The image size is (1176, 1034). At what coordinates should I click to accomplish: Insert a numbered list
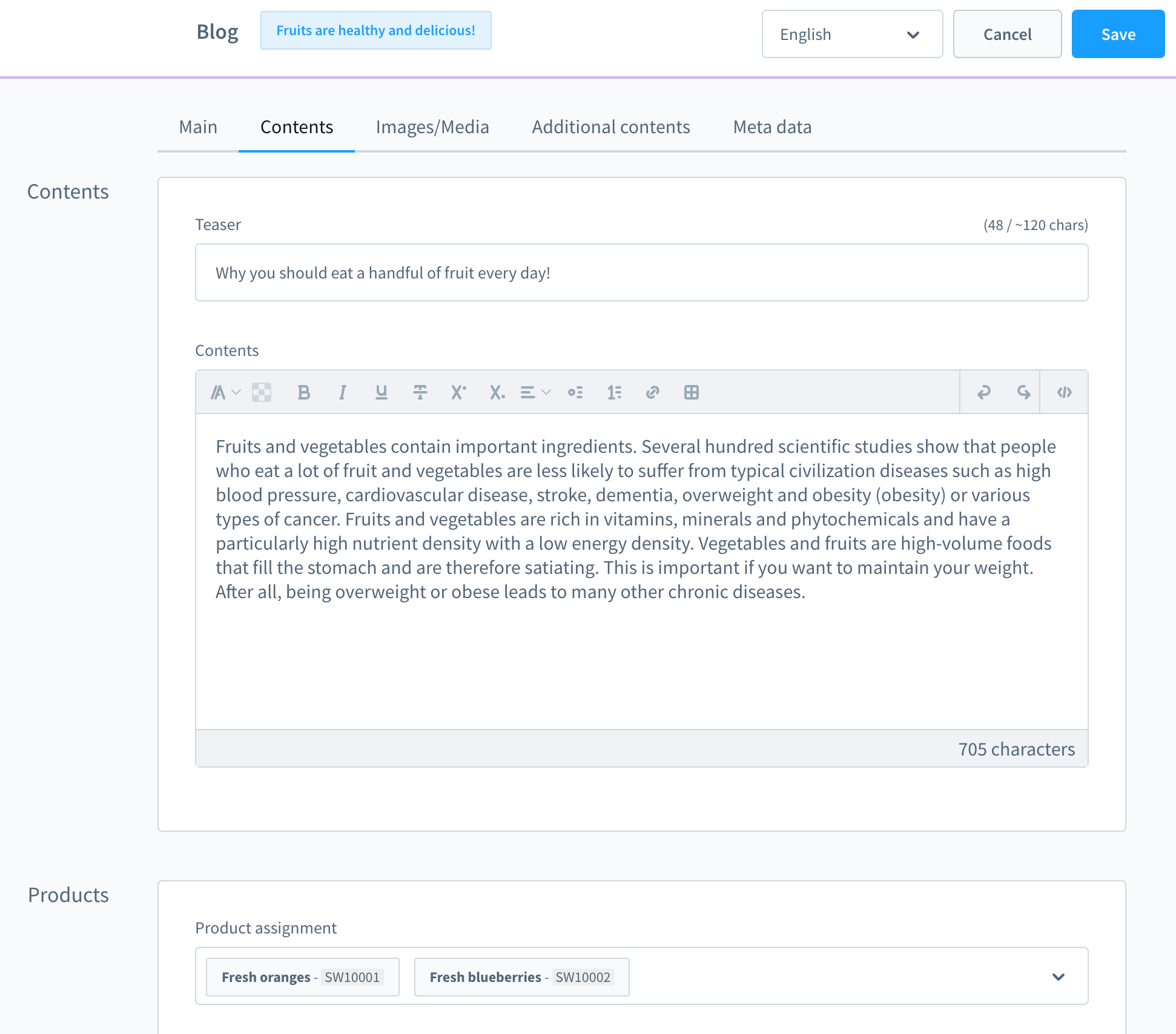(614, 392)
